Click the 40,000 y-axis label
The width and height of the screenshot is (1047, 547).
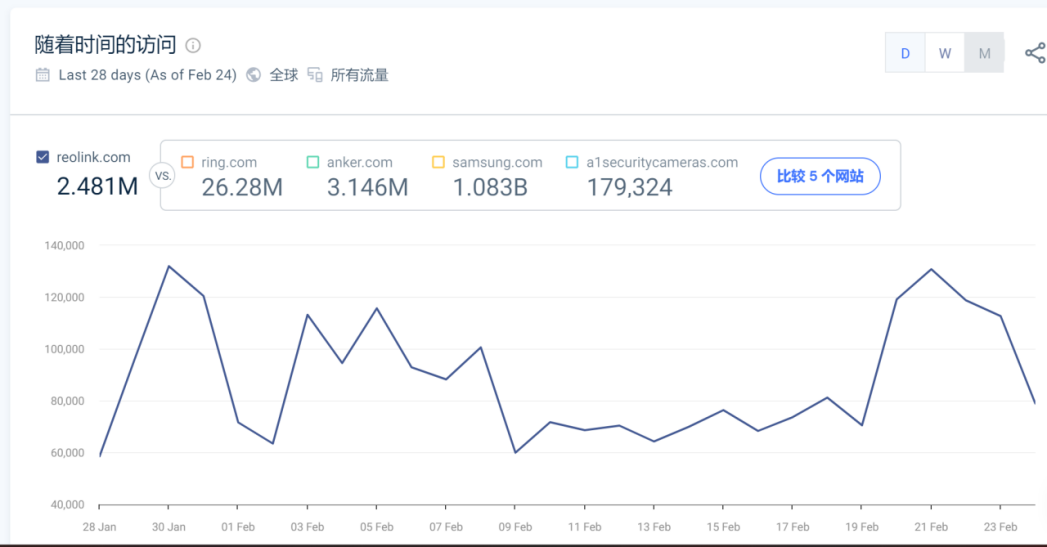(67, 505)
